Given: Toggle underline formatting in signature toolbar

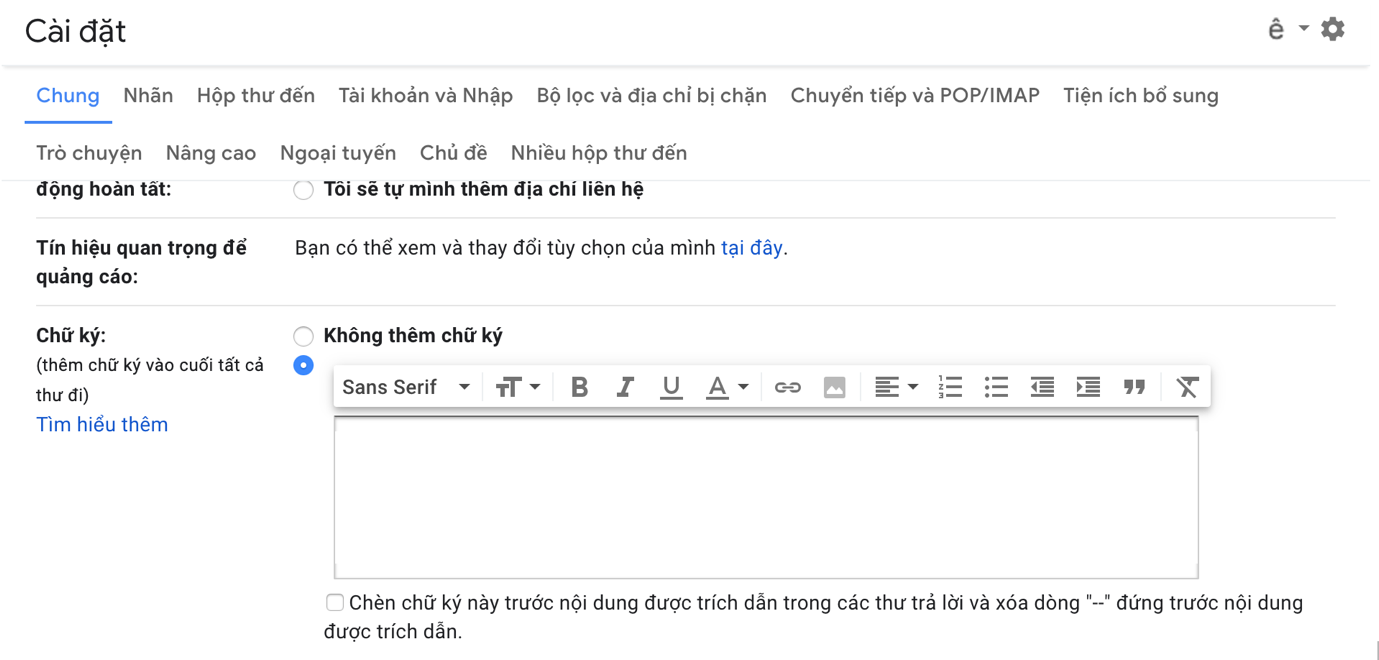Looking at the screenshot, I should coord(671,387).
